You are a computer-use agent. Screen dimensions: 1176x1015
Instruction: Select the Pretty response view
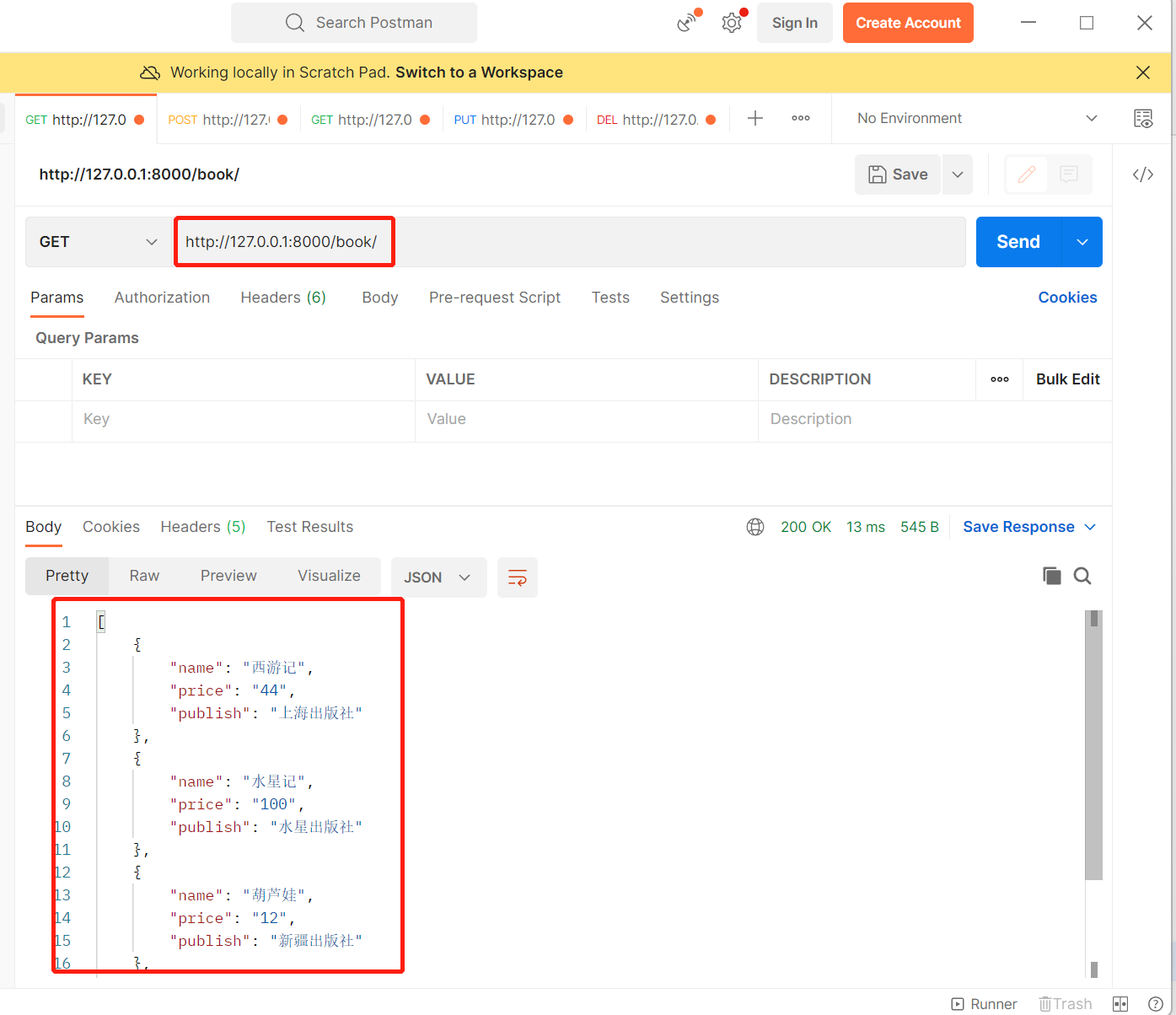(67, 576)
